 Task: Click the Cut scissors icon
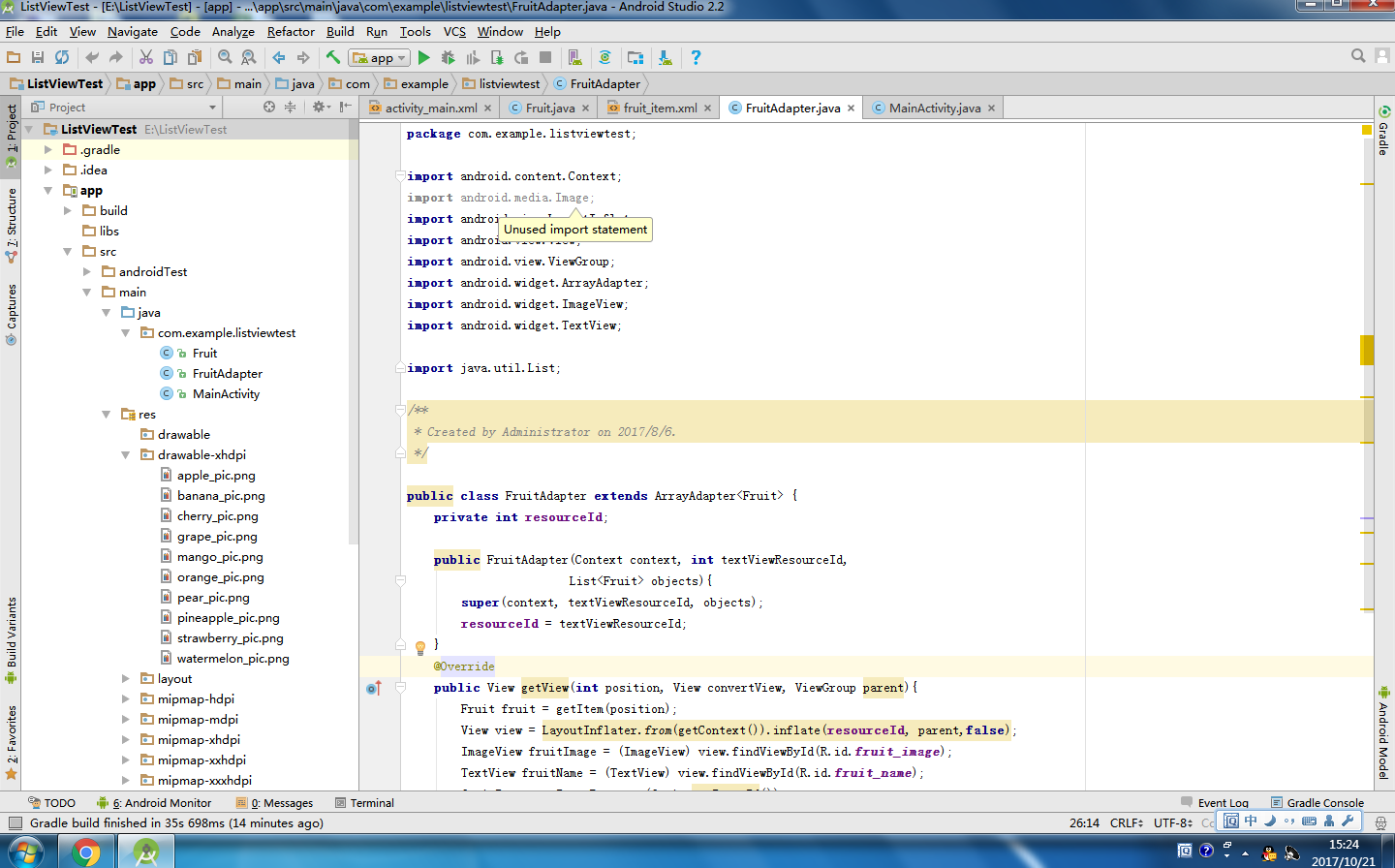click(x=146, y=57)
